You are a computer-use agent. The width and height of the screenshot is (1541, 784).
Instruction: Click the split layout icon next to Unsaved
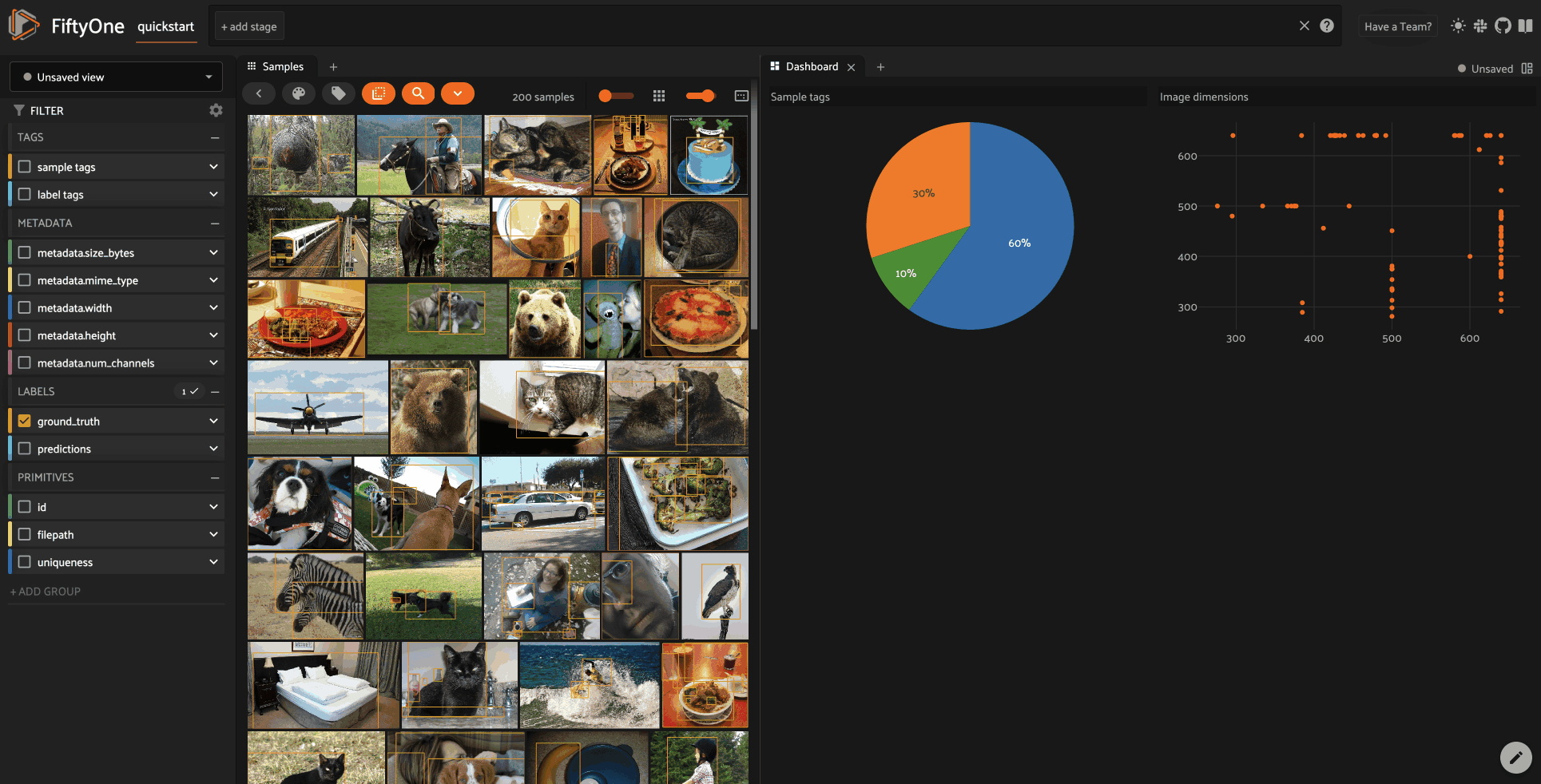point(1527,69)
